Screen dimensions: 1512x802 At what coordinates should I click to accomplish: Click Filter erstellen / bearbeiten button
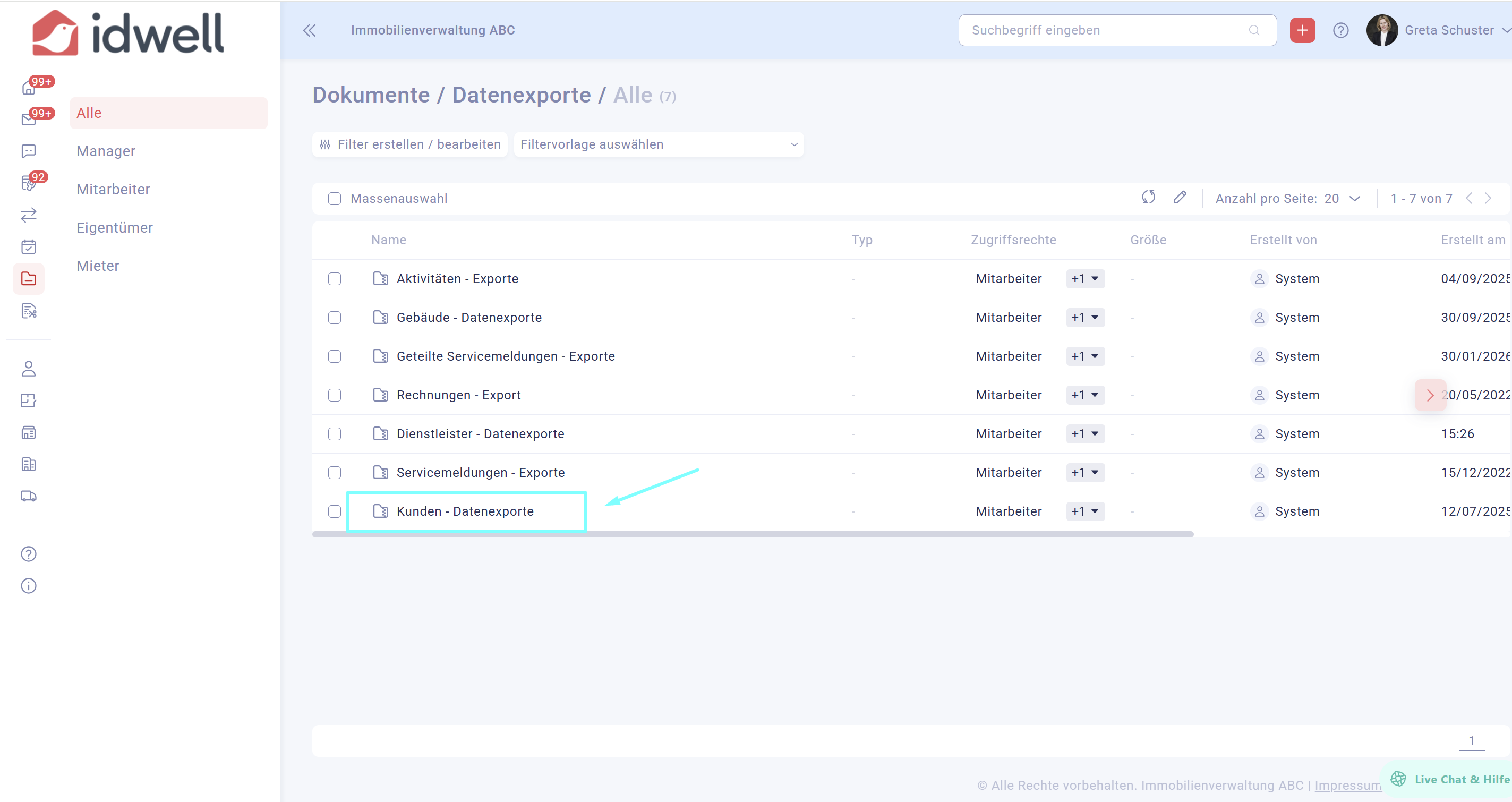pos(409,144)
